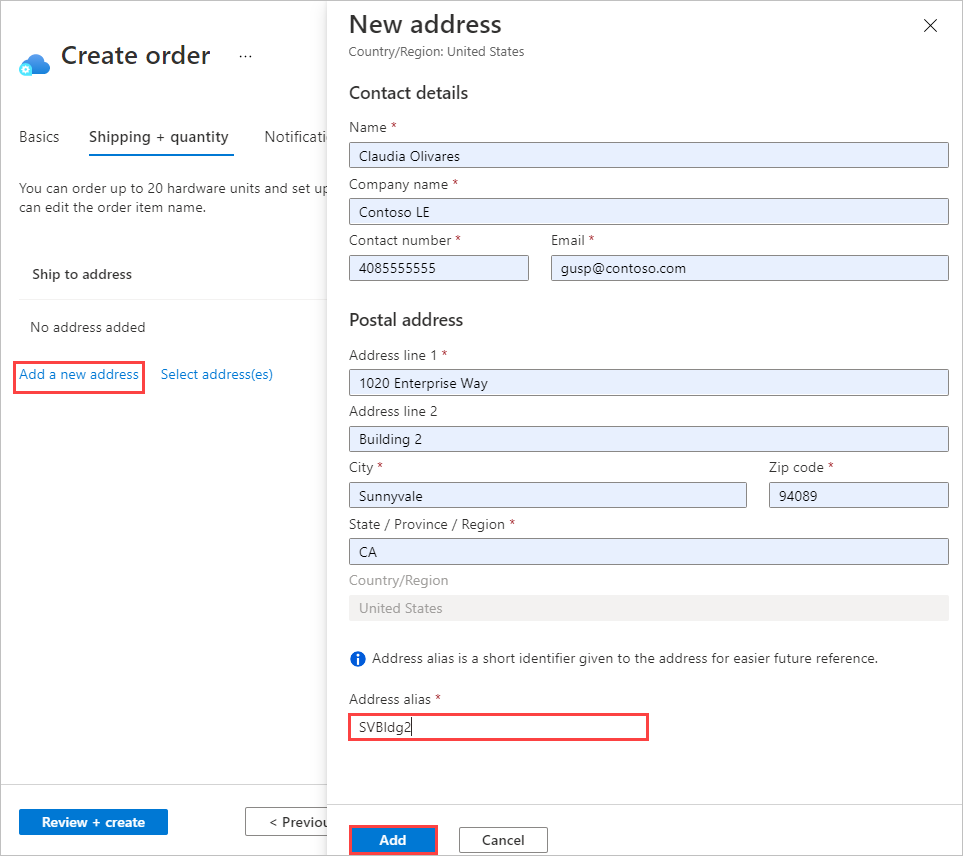
Task: Click the Email field showing gusp@contoso.com
Action: pyautogui.click(x=749, y=268)
